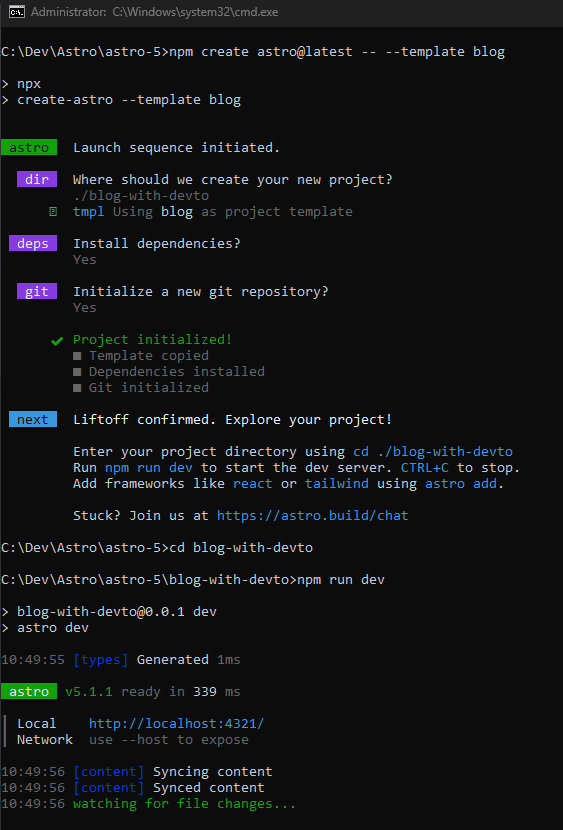Screen dimensions: 563x830
Task: Click the cmd.exe icon in title bar
Action: 17,12
